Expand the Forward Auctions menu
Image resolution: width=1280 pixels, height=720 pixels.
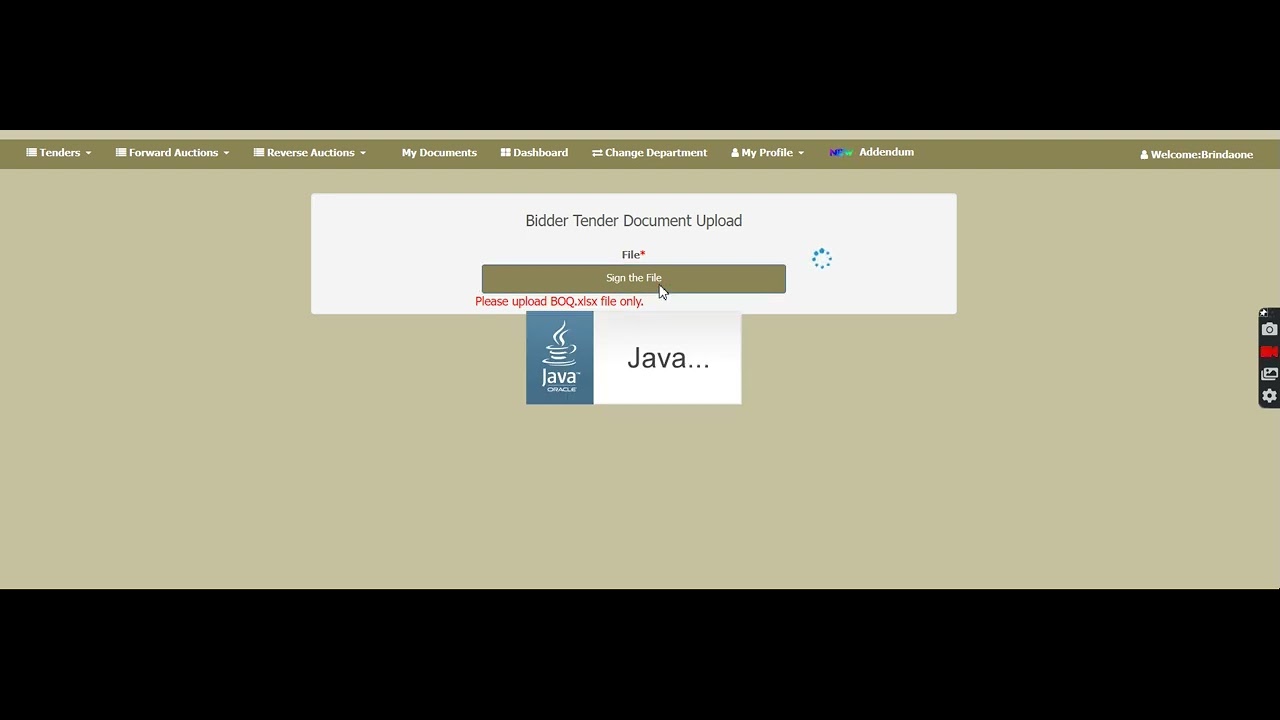[x=172, y=153]
